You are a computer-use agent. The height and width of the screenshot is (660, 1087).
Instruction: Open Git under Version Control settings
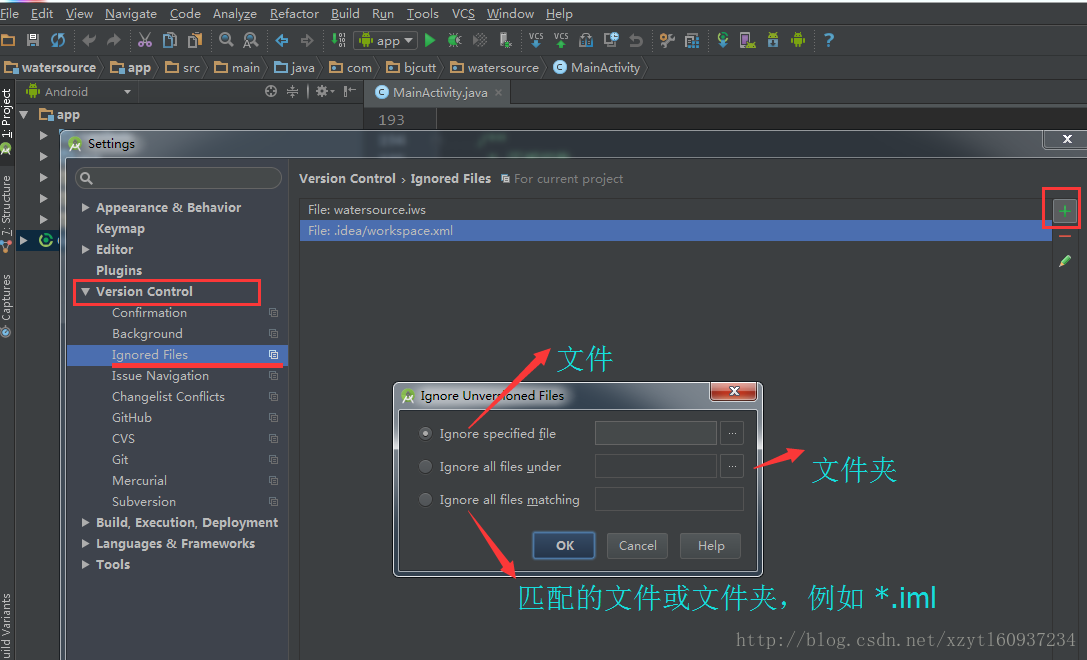[x=120, y=459]
